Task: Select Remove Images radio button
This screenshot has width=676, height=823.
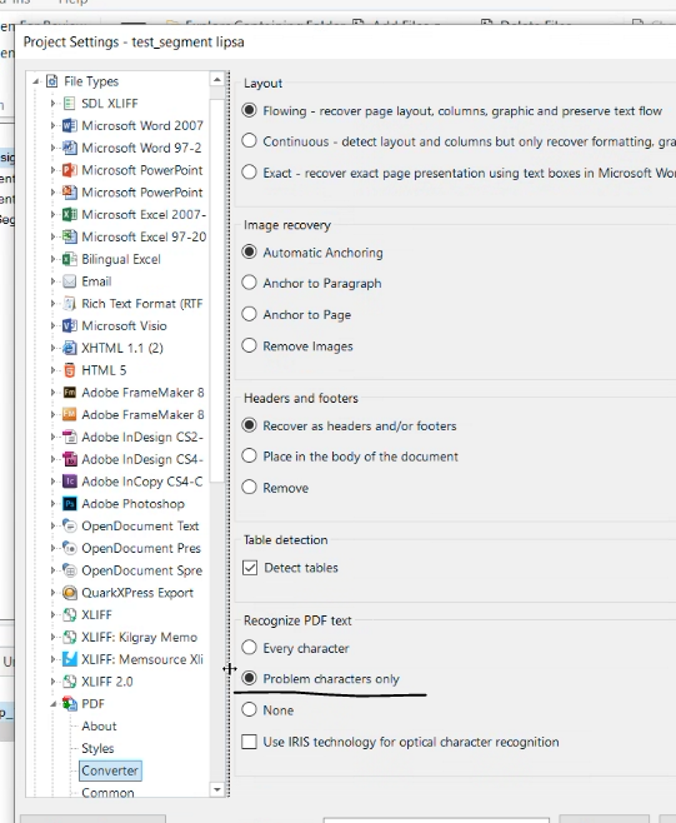Action: [249, 345]
